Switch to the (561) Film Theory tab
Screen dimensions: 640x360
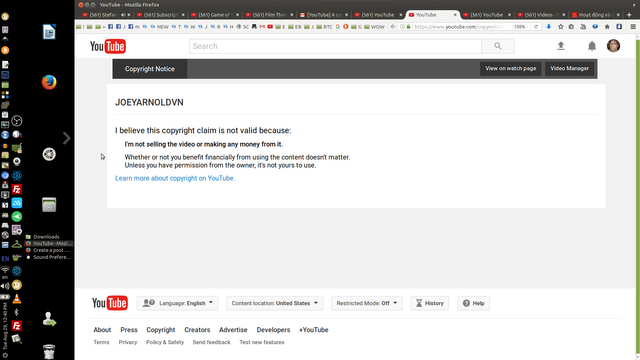click(x=269, y=15)
